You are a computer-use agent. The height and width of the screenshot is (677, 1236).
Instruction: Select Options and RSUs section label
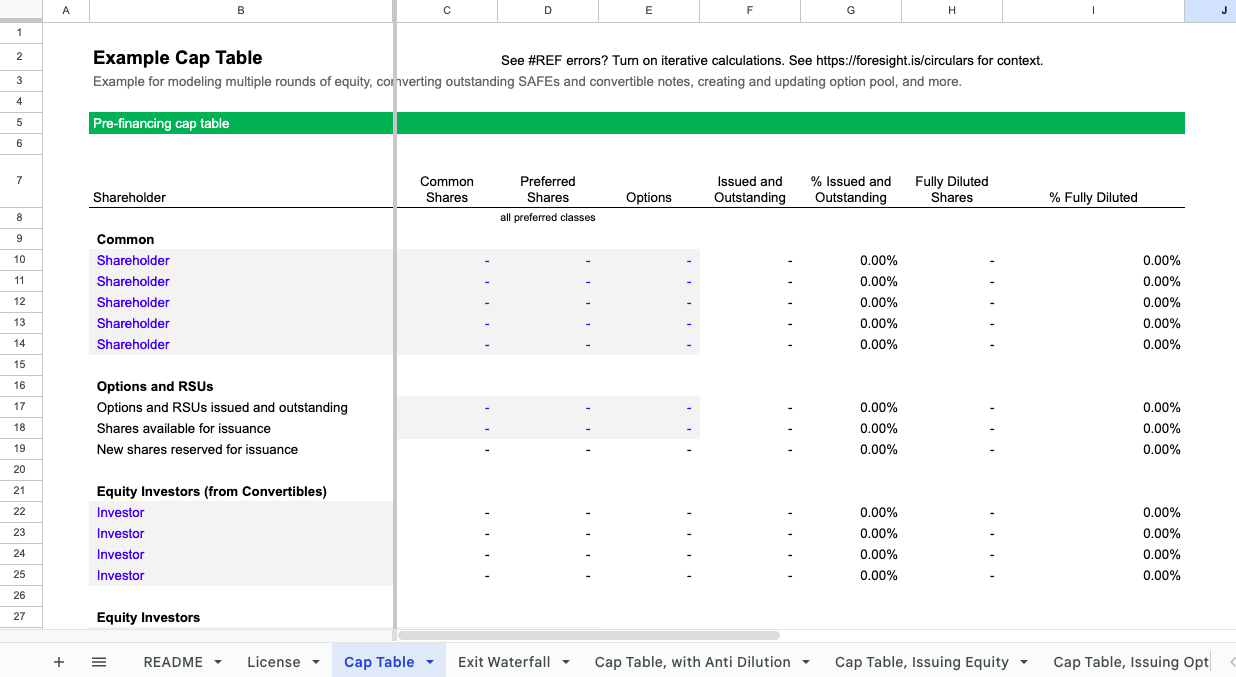(155, 387)
